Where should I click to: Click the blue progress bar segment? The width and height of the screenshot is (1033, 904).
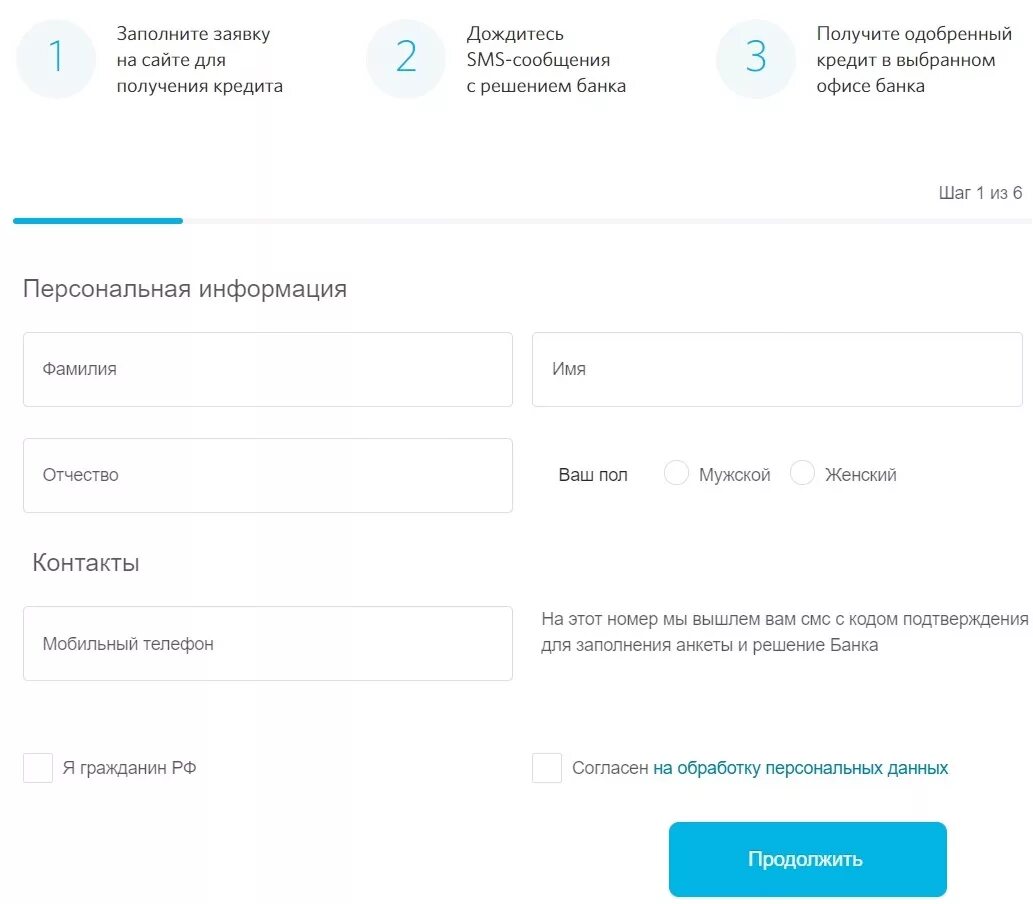point(98,221)
